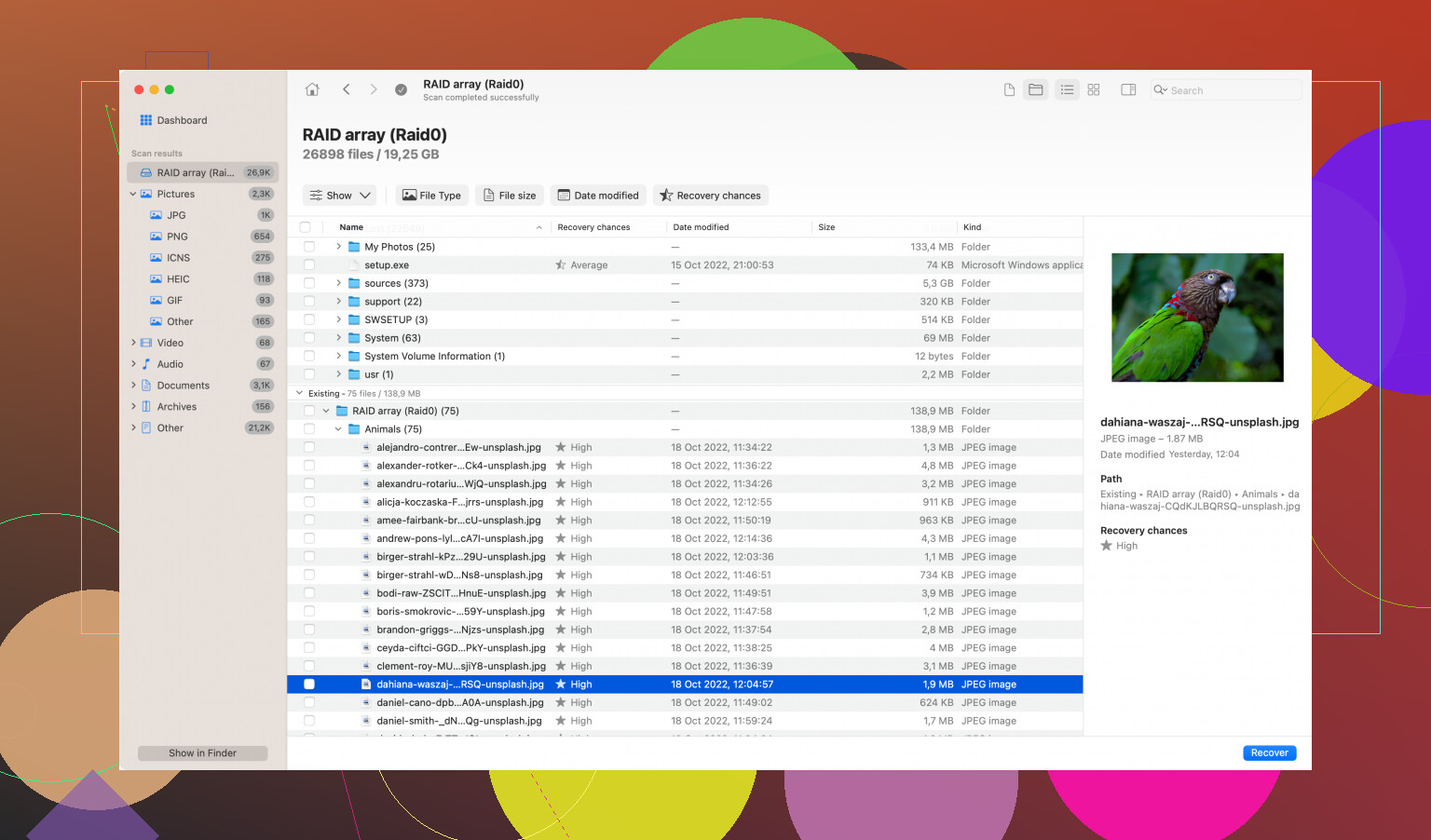Tick the checkbox for My Photos folder
The height and width of the screenshot is (840, 1431).
(x=308, y=247)
